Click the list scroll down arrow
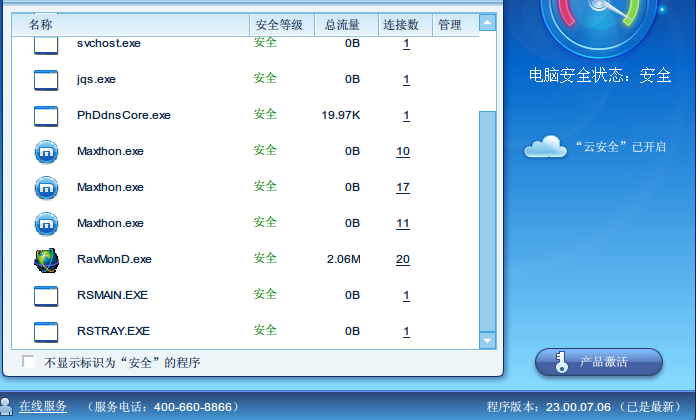The image size is (696, 420). click(x=487, y=341)
